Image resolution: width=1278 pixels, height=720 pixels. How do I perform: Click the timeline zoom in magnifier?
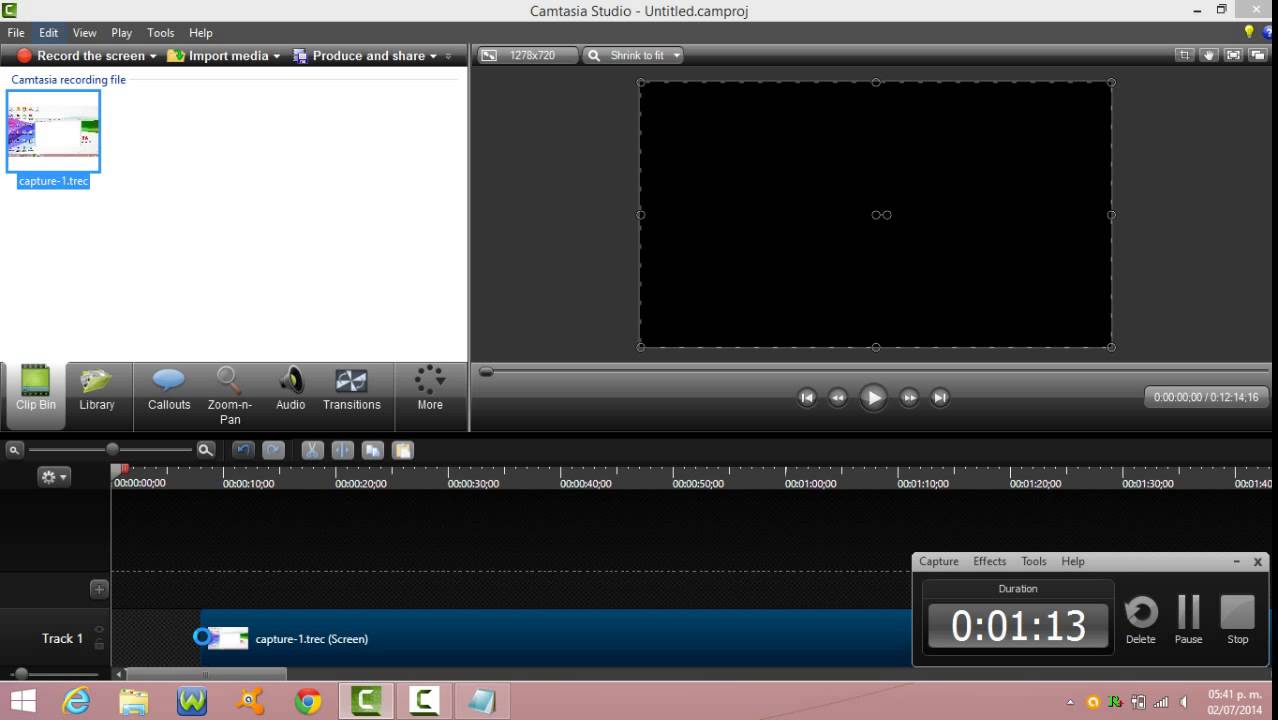click(206, 450)
